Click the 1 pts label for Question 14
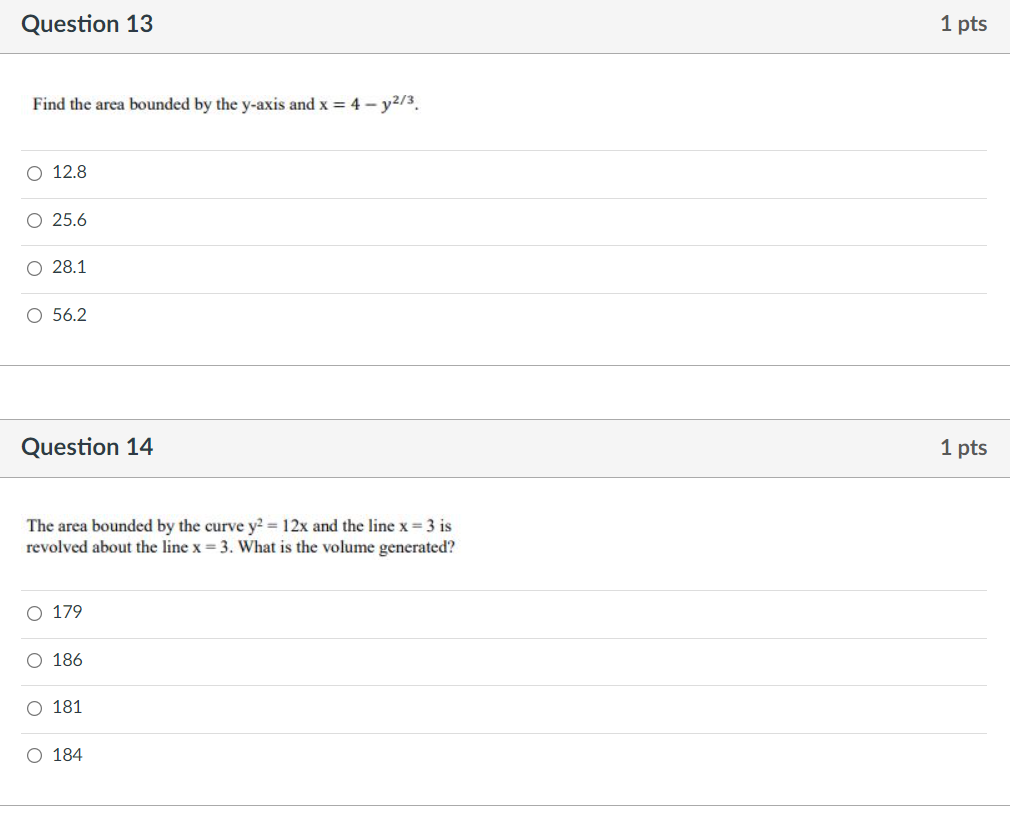 (963, 447)
